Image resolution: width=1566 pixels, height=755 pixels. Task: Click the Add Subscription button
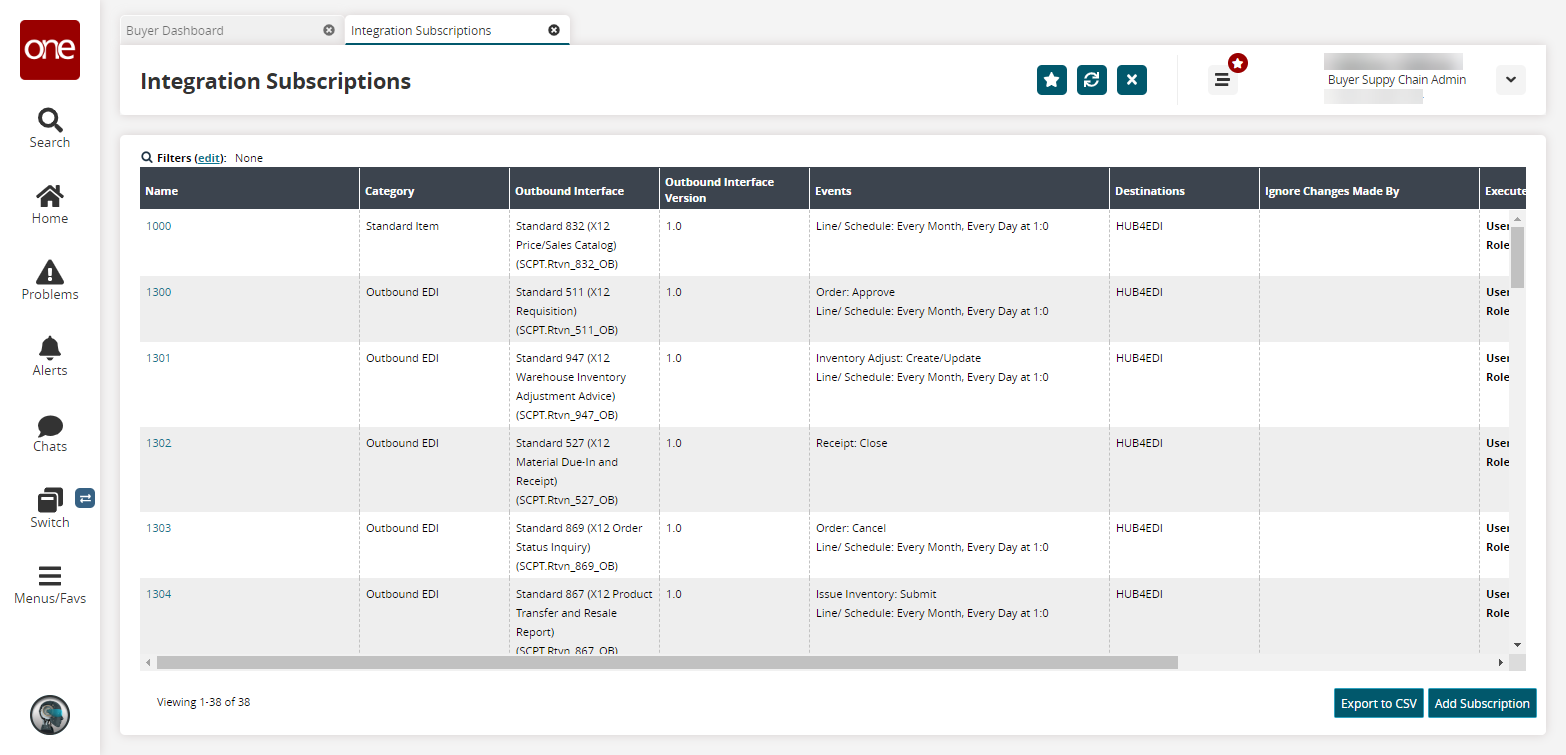click(x=1481, y=703)
